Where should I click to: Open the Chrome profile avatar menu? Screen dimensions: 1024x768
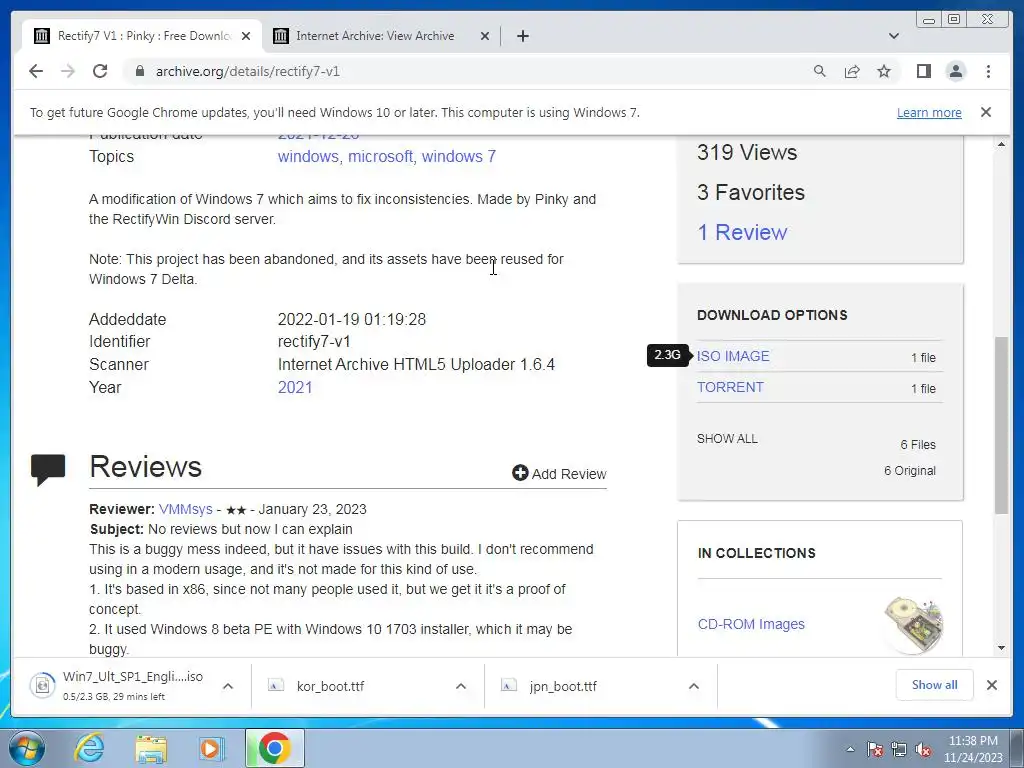point(956,71)
